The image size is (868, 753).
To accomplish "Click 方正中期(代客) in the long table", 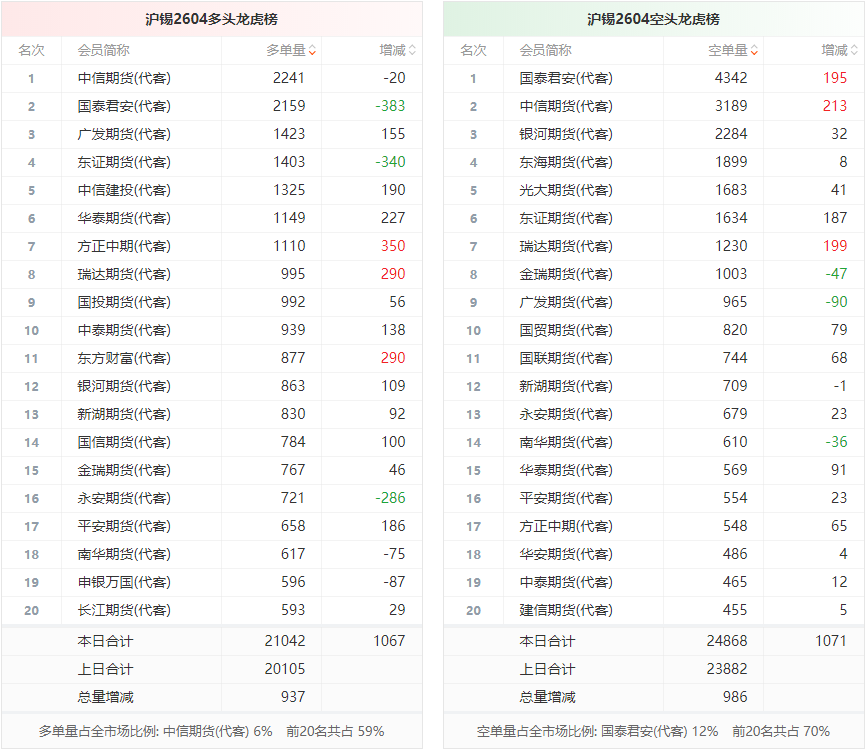I will coord(124,246).
